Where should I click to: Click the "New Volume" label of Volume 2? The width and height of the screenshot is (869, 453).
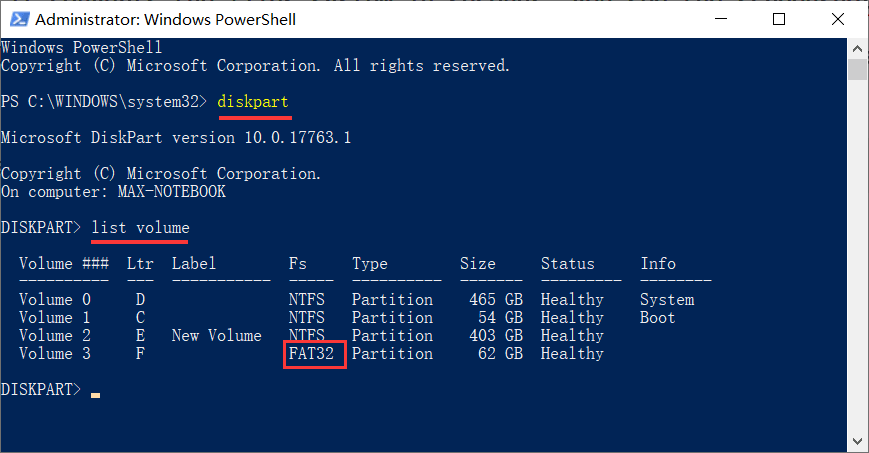pyautogui.click(x=216, y=336)
